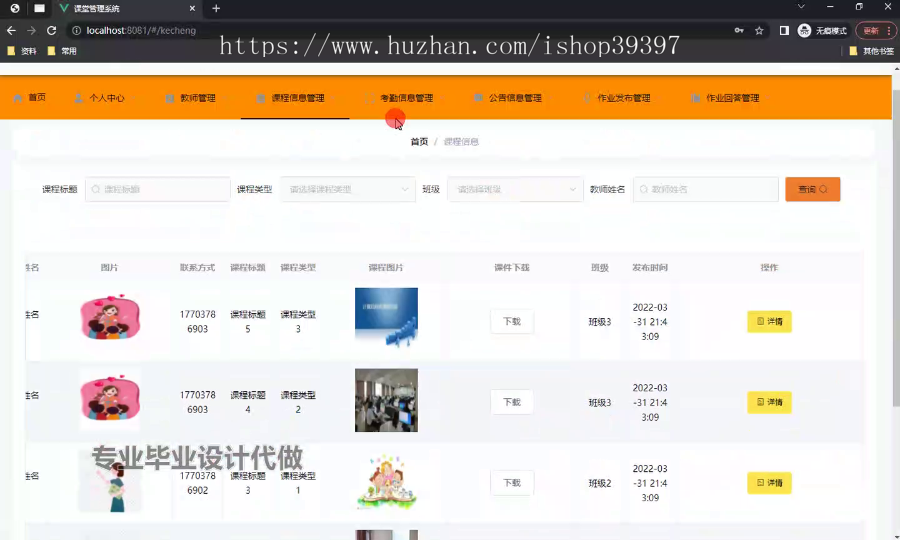Click the blue course image in first row

[x=386, y=317]
